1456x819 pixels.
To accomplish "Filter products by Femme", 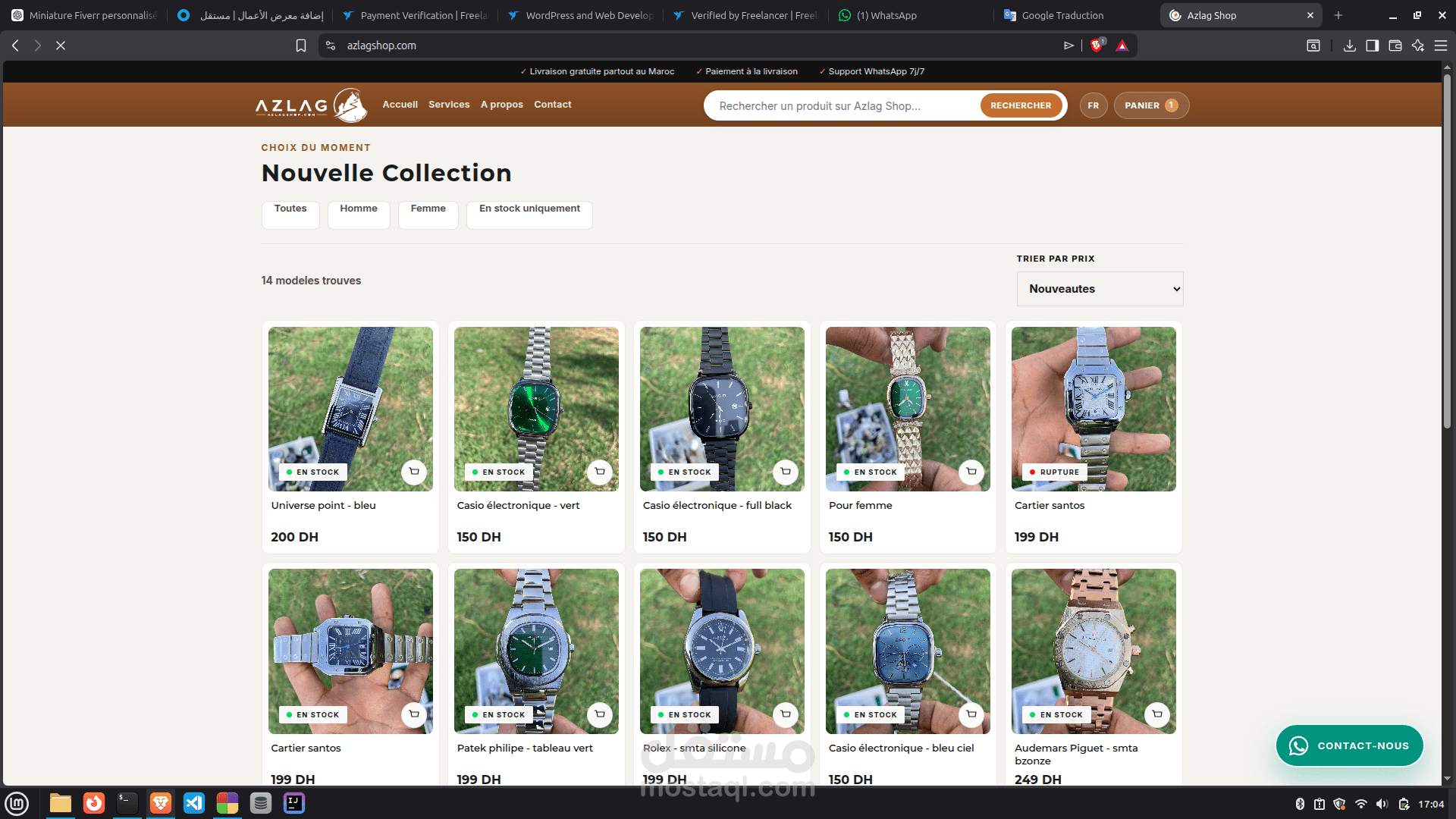I will tap(428, 215).
